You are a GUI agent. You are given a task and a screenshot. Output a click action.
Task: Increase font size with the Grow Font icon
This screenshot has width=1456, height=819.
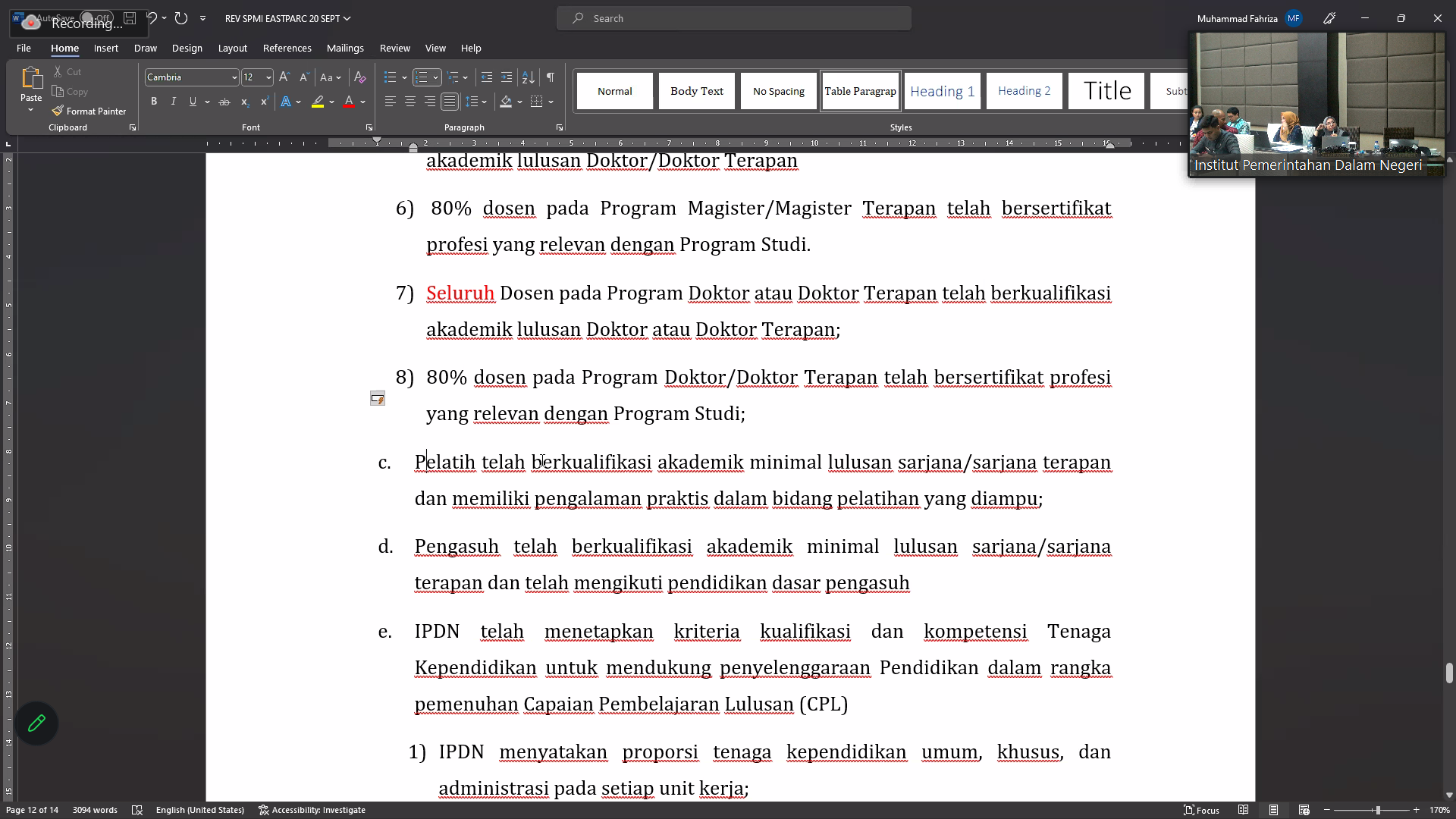tap(284, 77)
